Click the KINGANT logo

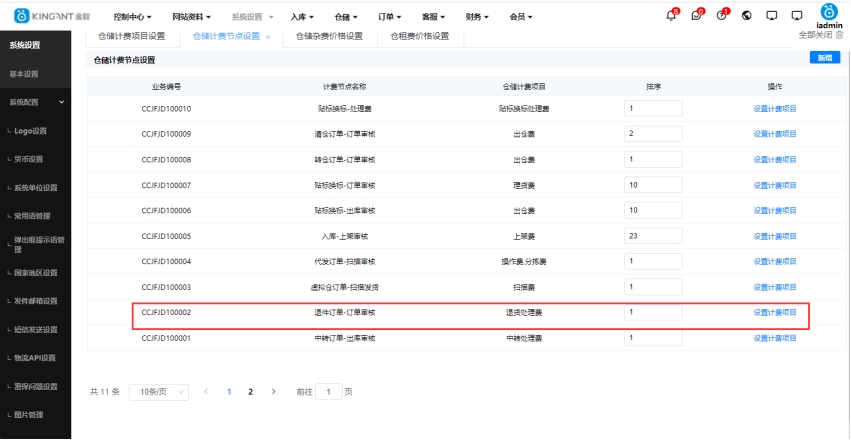point(52,16)
